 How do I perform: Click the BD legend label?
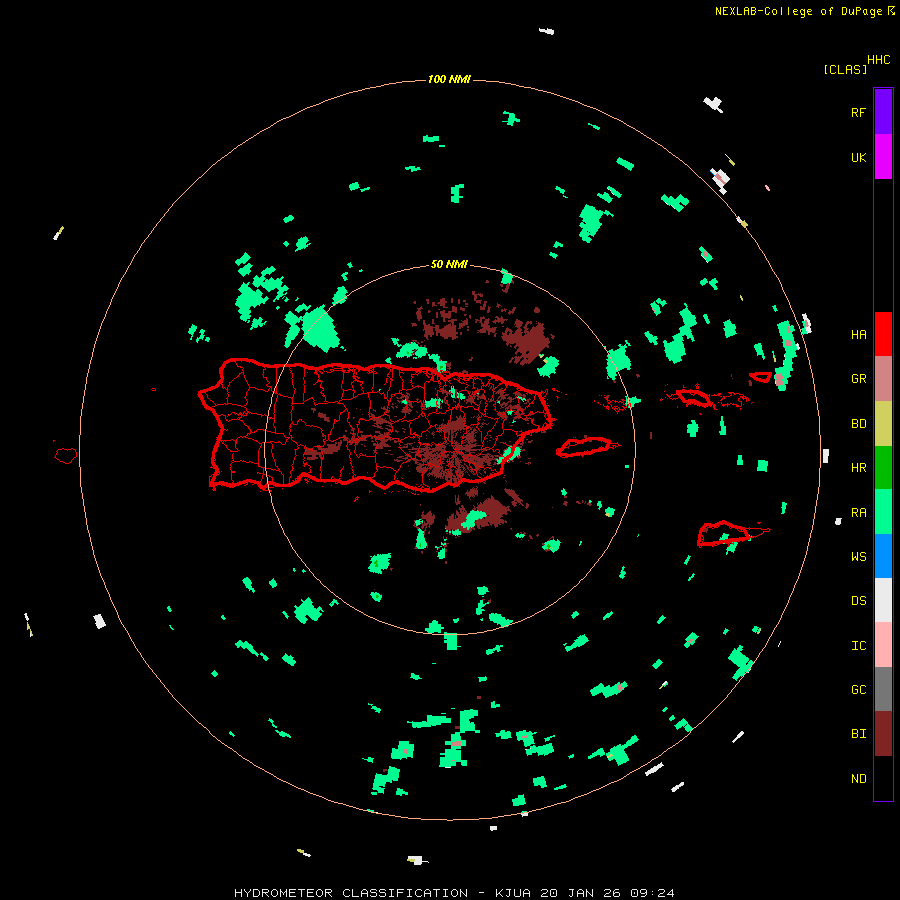(858, 424)
